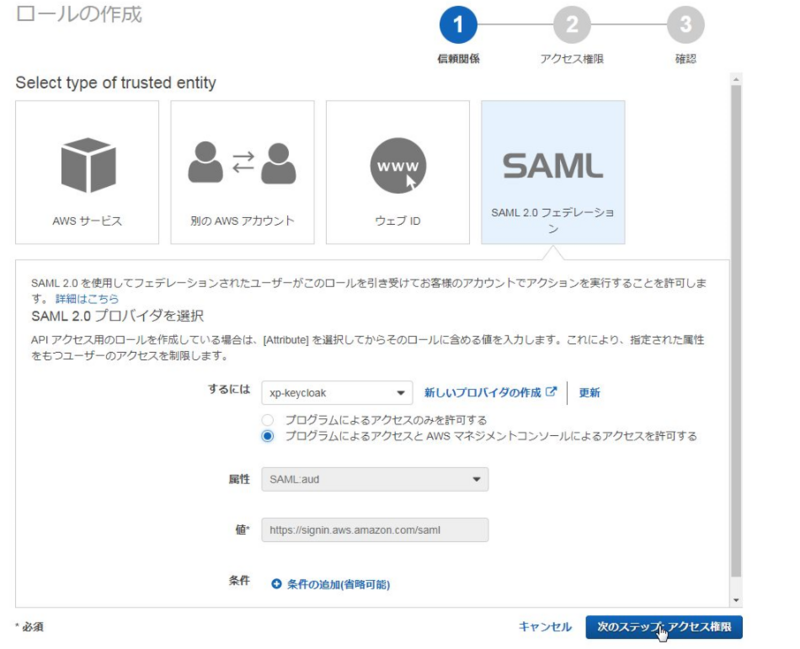Click the plus icon for 条件の追加
Screen dimensions: 800x649
coord(276,584)
